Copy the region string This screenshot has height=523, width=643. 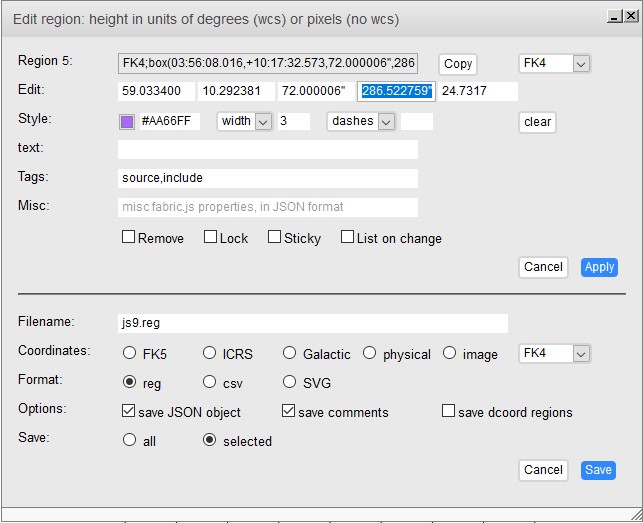click(457, 63)
